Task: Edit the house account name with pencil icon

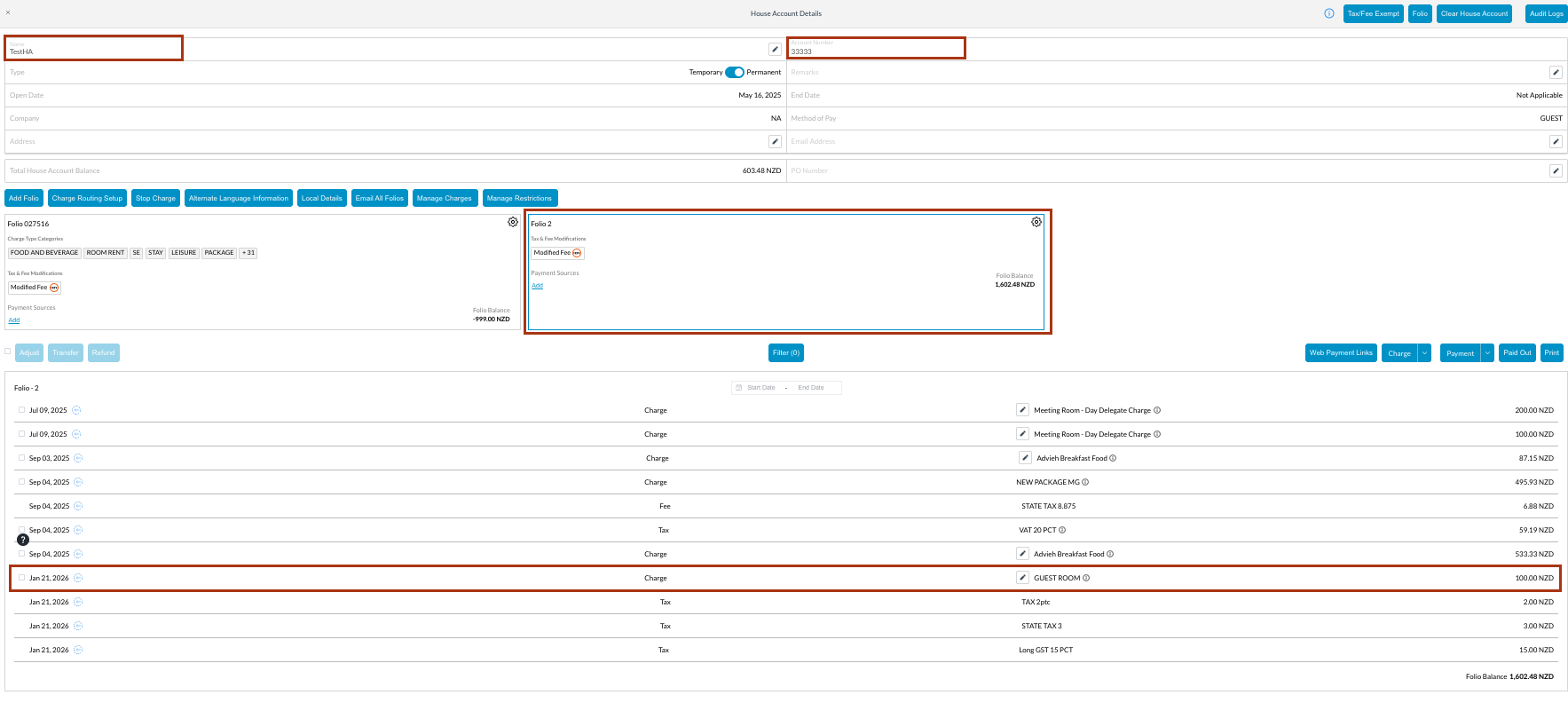Action: coord(775,49)
